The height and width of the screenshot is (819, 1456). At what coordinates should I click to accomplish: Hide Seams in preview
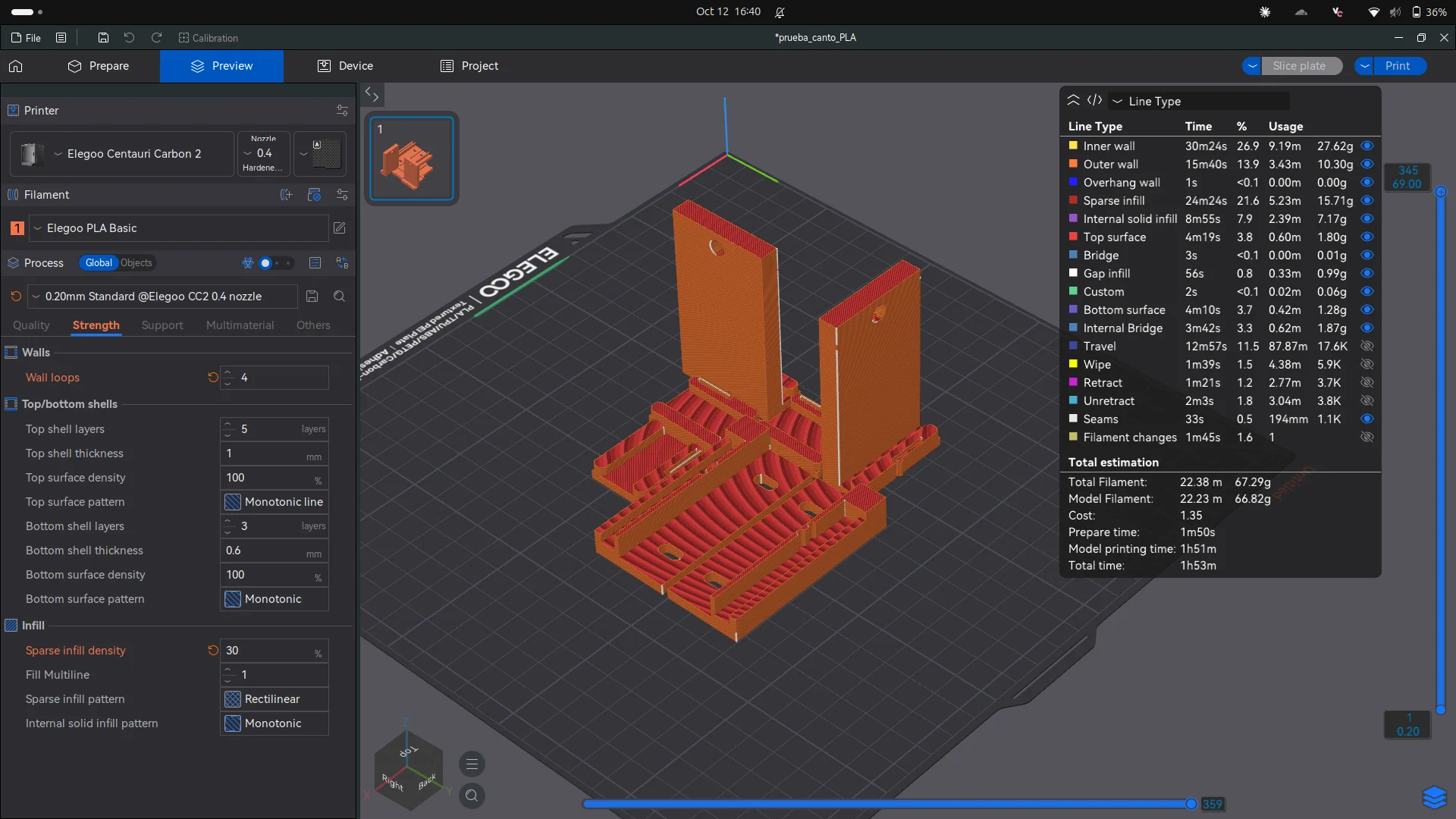(1367, 419)
